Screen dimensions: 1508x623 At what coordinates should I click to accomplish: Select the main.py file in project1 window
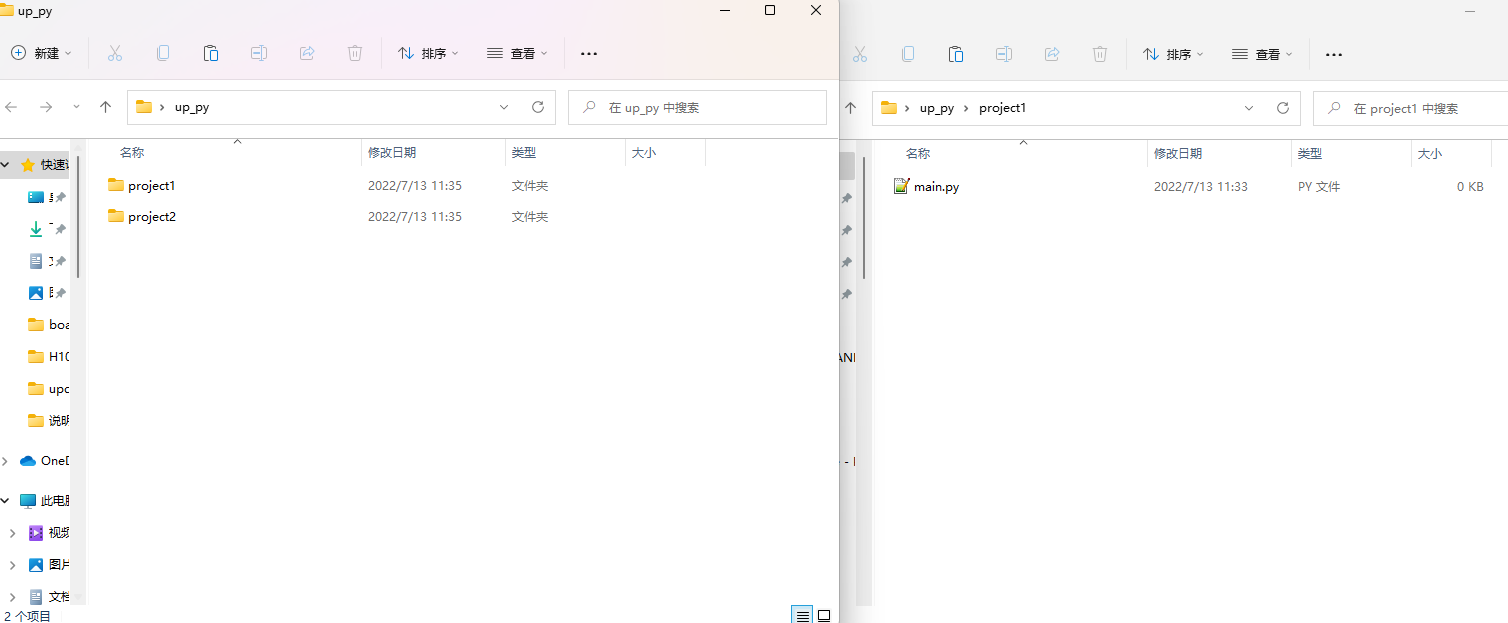[926, 186]
